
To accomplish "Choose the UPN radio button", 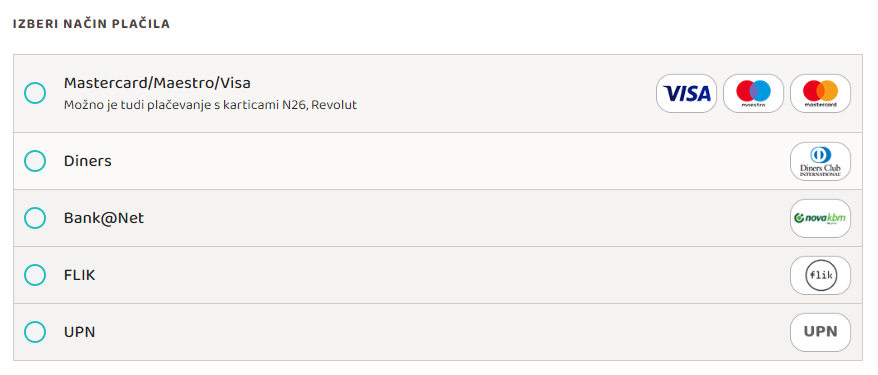I will (35, 332).
